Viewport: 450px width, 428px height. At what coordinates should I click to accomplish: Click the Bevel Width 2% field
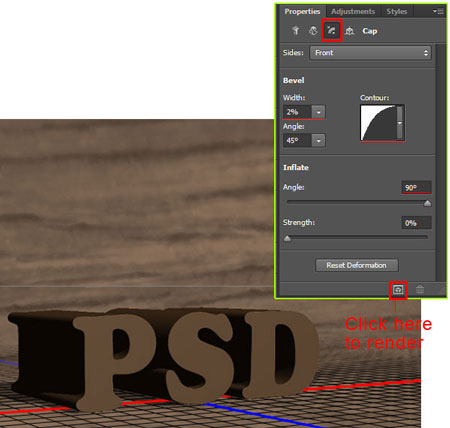coord(298,112)
